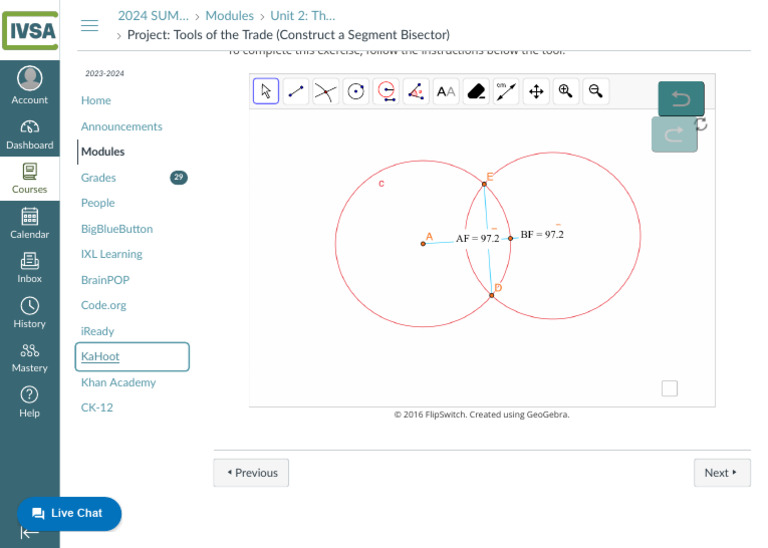
Task: Open BrainPOP link
Action: 105,280
